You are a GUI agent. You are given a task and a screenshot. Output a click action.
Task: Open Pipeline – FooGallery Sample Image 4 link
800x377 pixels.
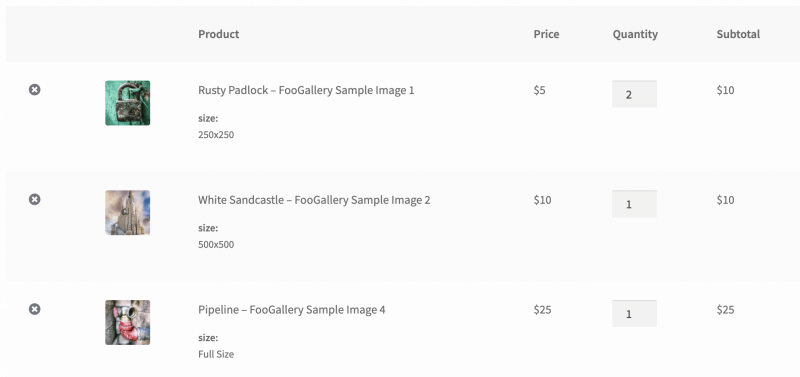[x=292, y=310]
